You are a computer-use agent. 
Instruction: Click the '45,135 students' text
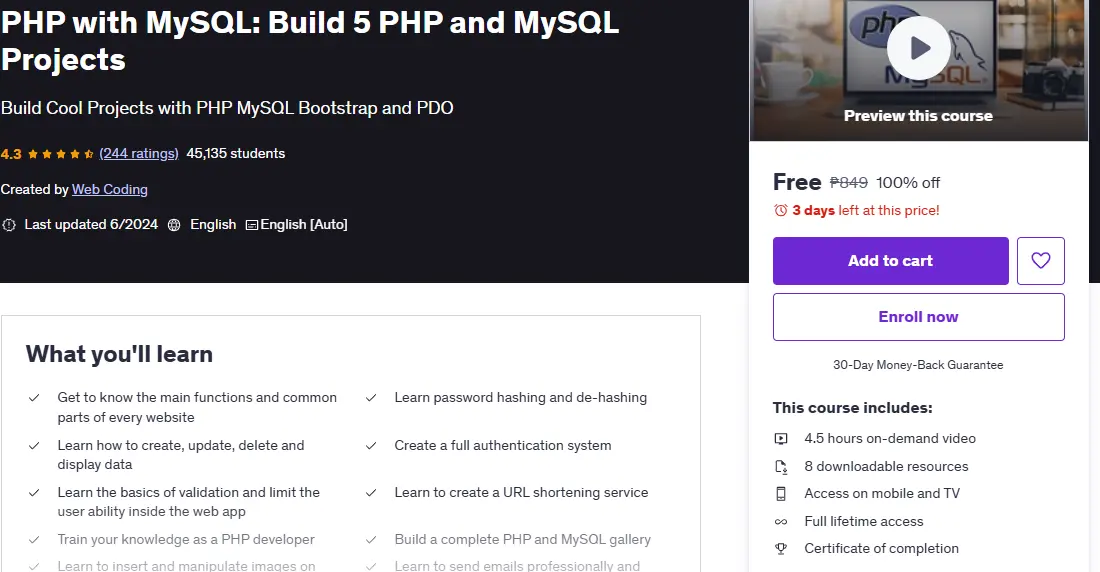(236, 153)
